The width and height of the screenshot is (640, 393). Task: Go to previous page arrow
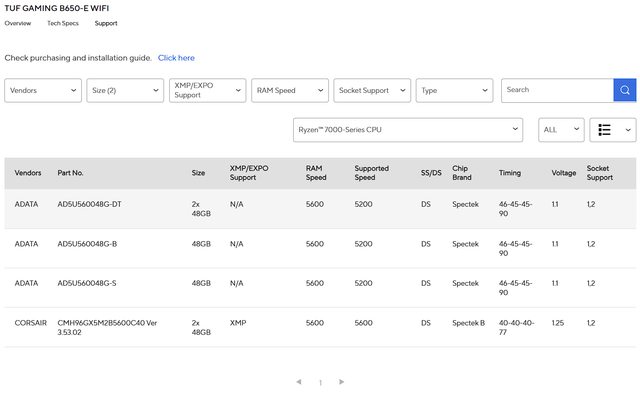[x=299, y=382]
